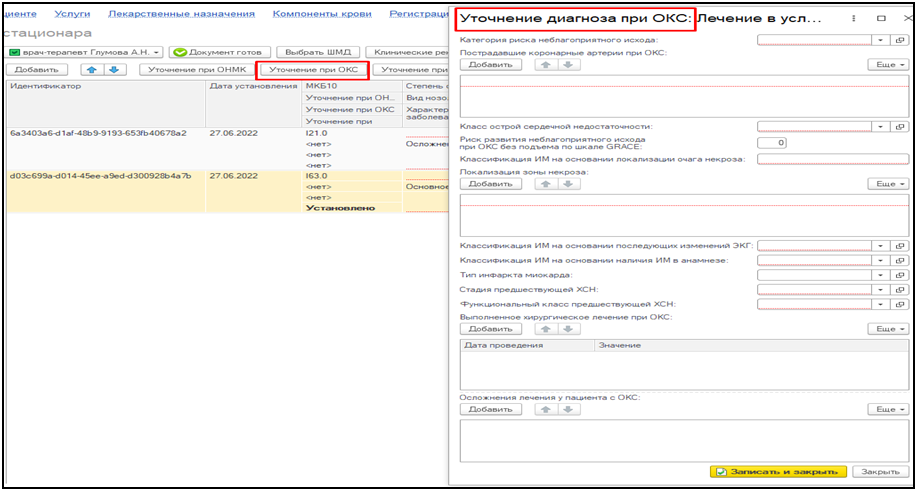917x491 pixels.
Task: Click open icon beside Стадия предшествующей ХСН field
Action: point(900,290)
